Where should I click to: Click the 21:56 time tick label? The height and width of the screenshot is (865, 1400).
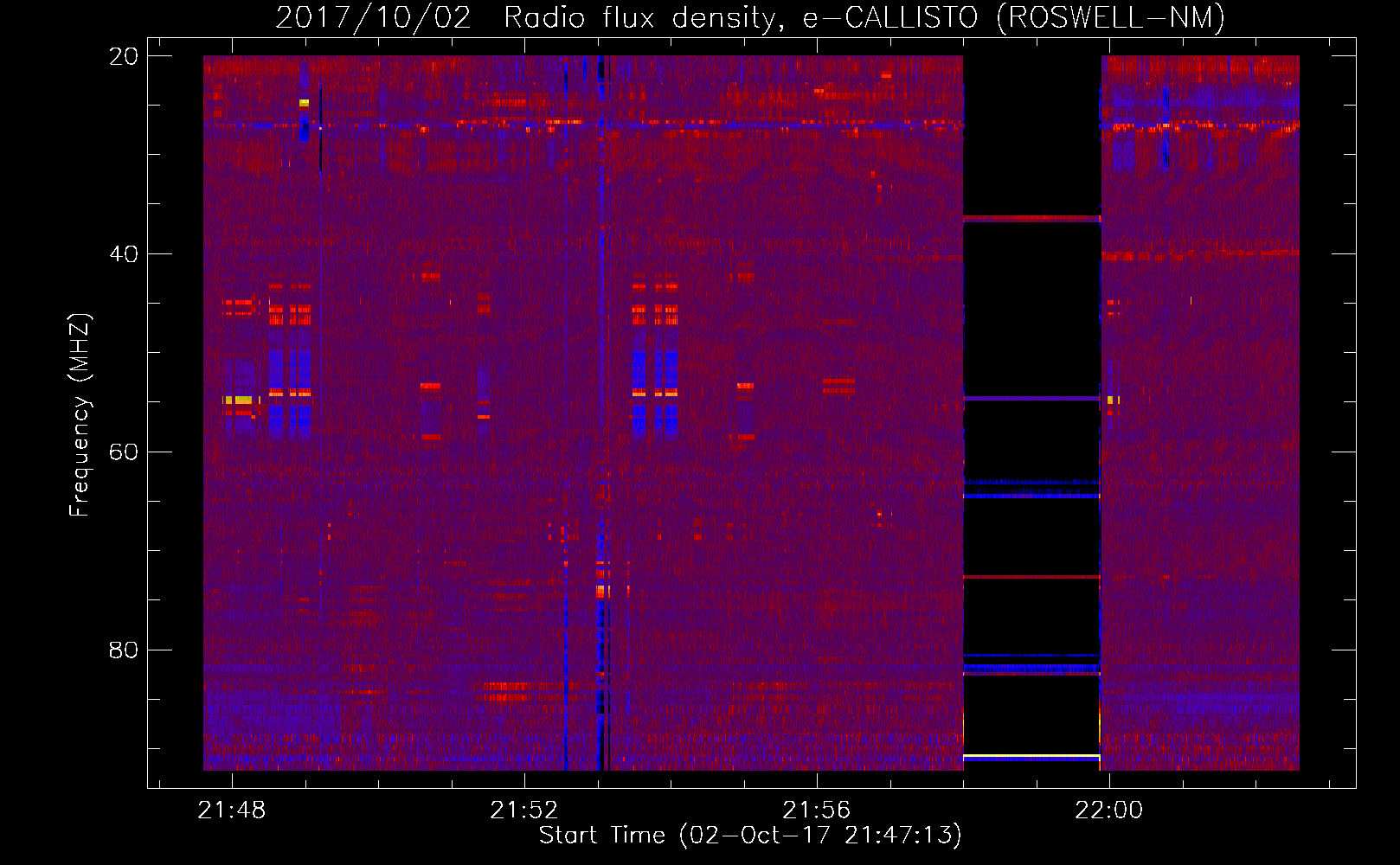[816, 810]
